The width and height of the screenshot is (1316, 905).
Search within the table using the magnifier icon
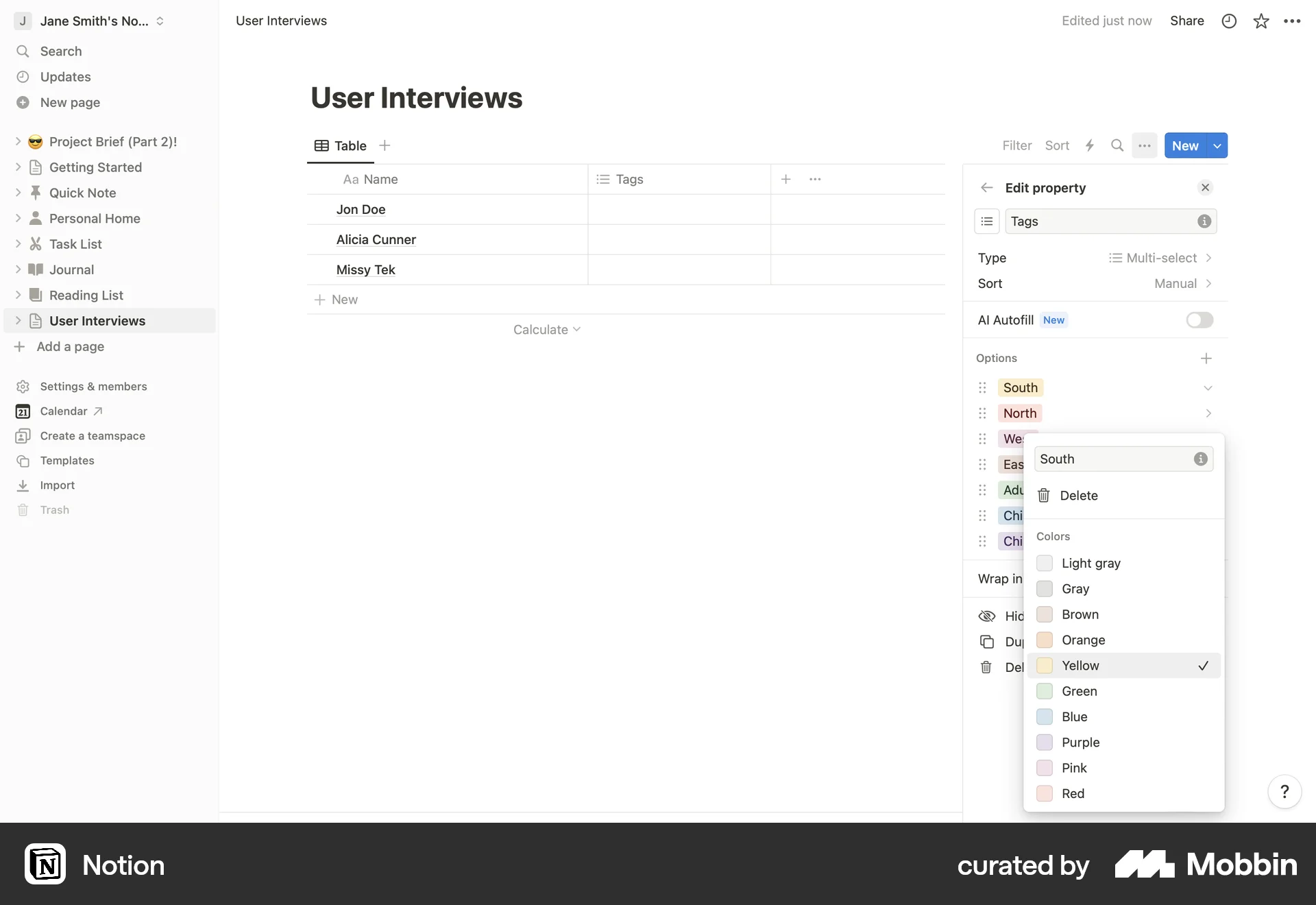1117,145
